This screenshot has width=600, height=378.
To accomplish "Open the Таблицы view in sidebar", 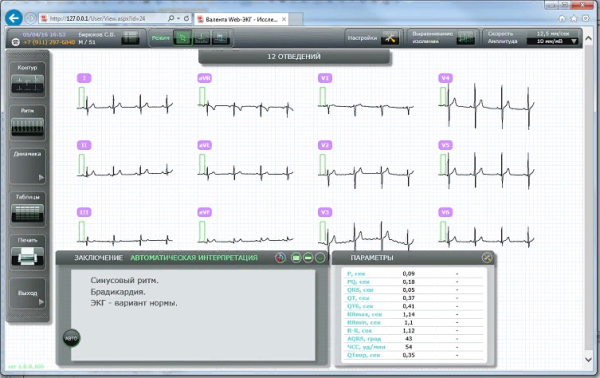I will point(27,209).
